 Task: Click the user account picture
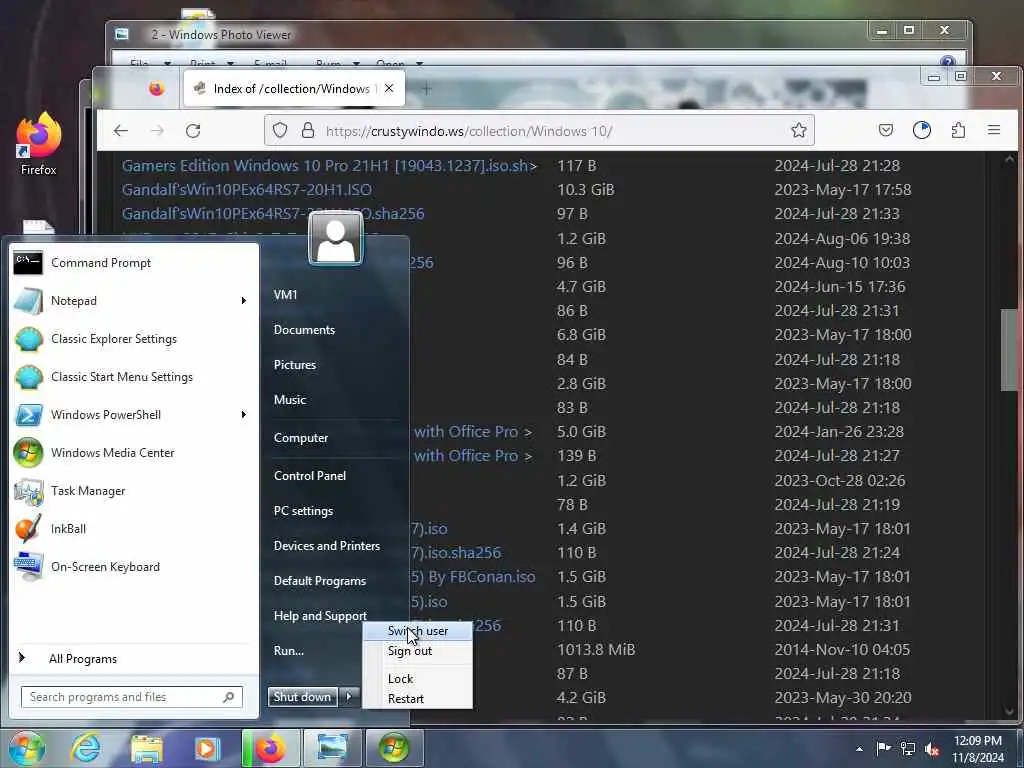click(336, 239)
